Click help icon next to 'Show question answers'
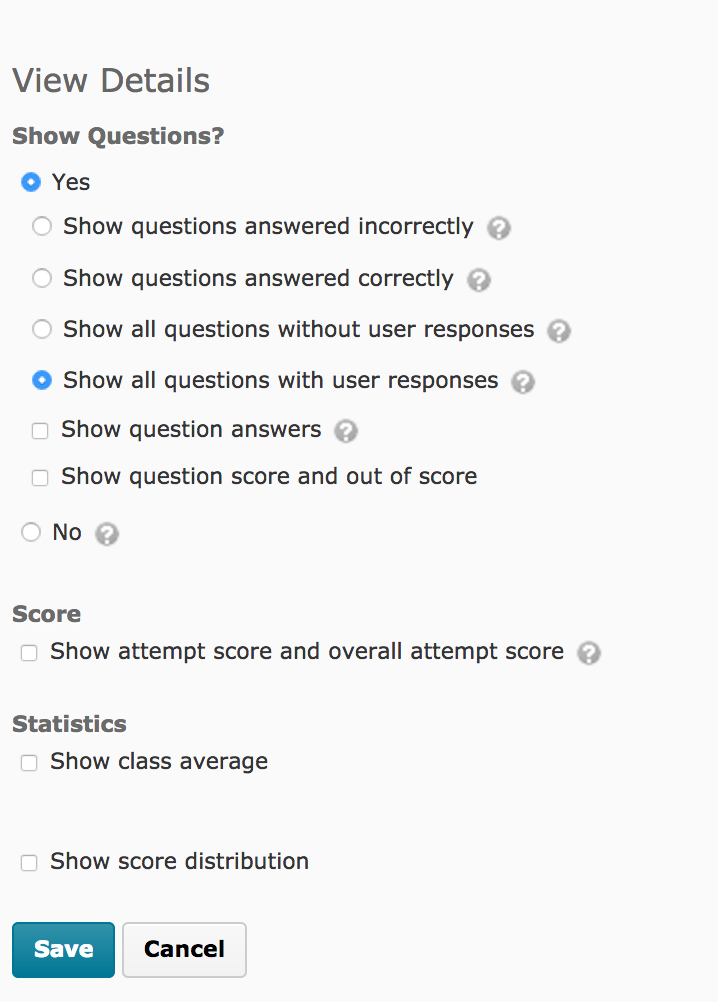 pos(346,431)
